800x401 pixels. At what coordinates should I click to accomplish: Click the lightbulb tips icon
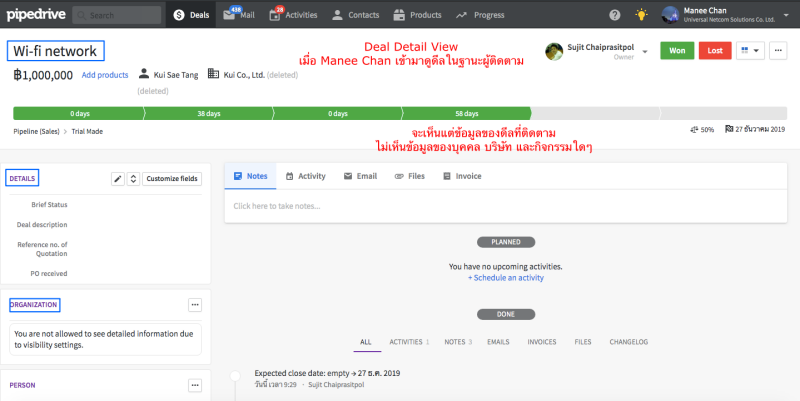[669, 15]
